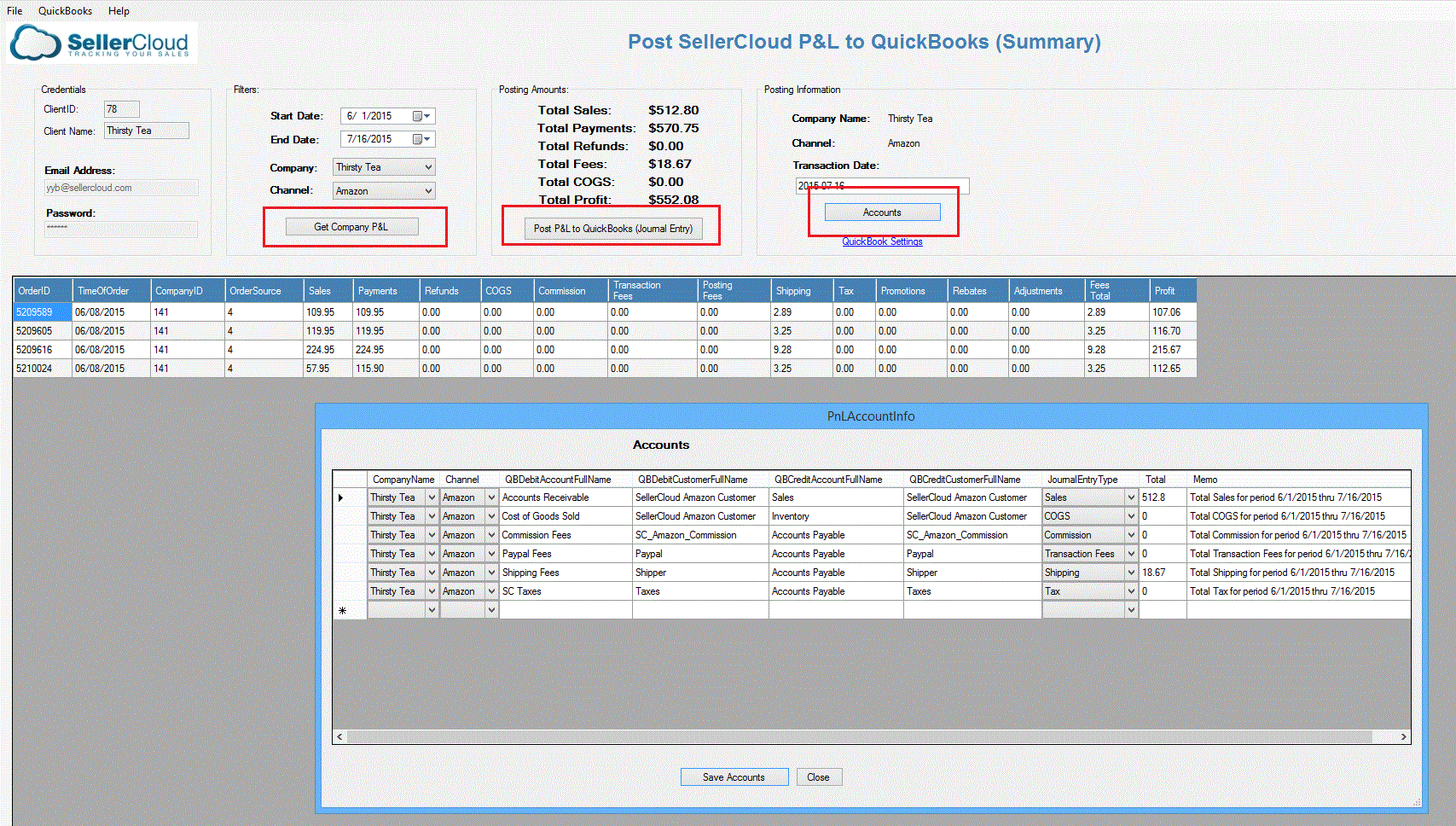Click the QBDebitAccountFullName column header
Viewport: 1456px width, 826px height.
tap(566, 480)
